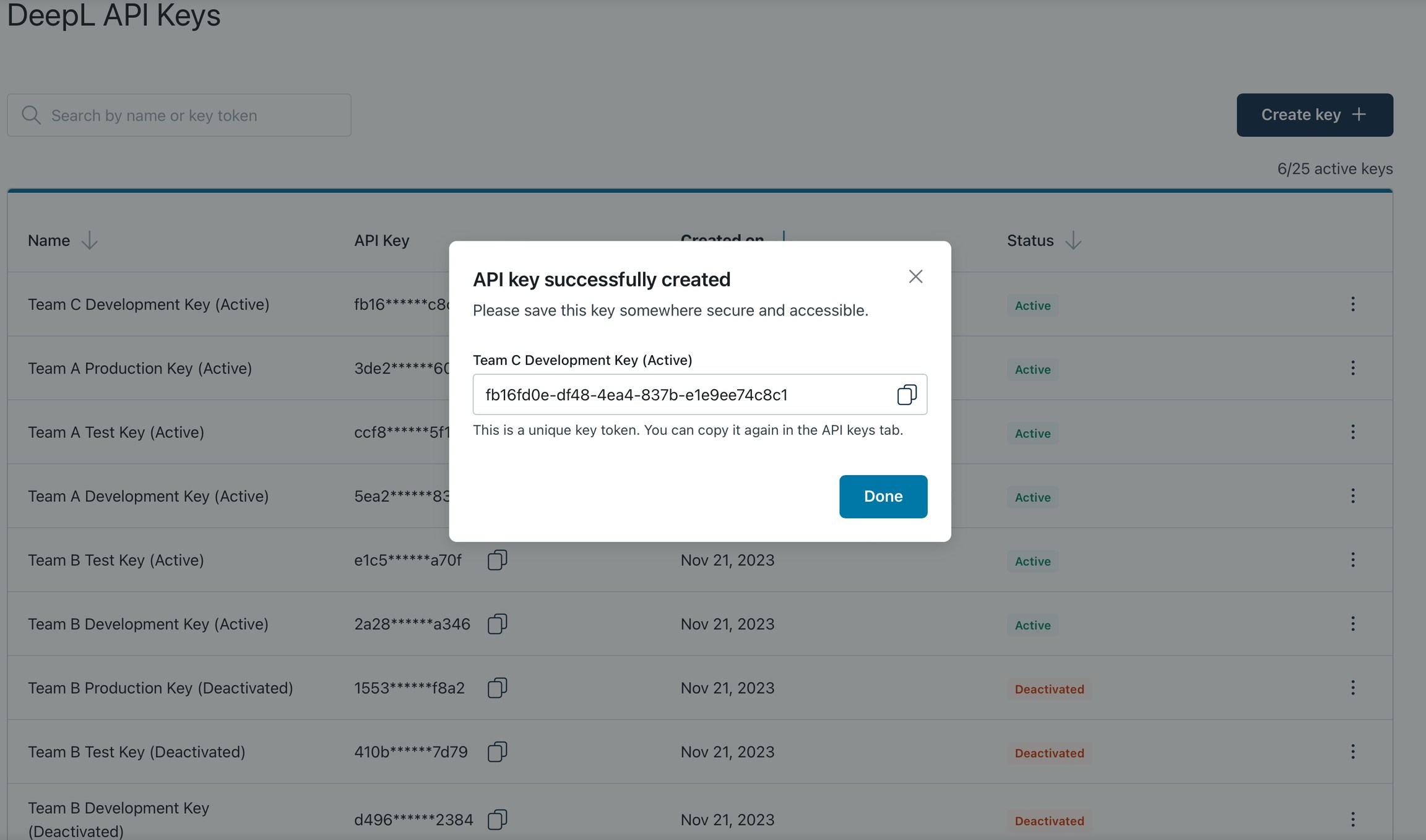
Task: Open options menu for Team B Test Key (Active)
Action: tap(1352, 560)
